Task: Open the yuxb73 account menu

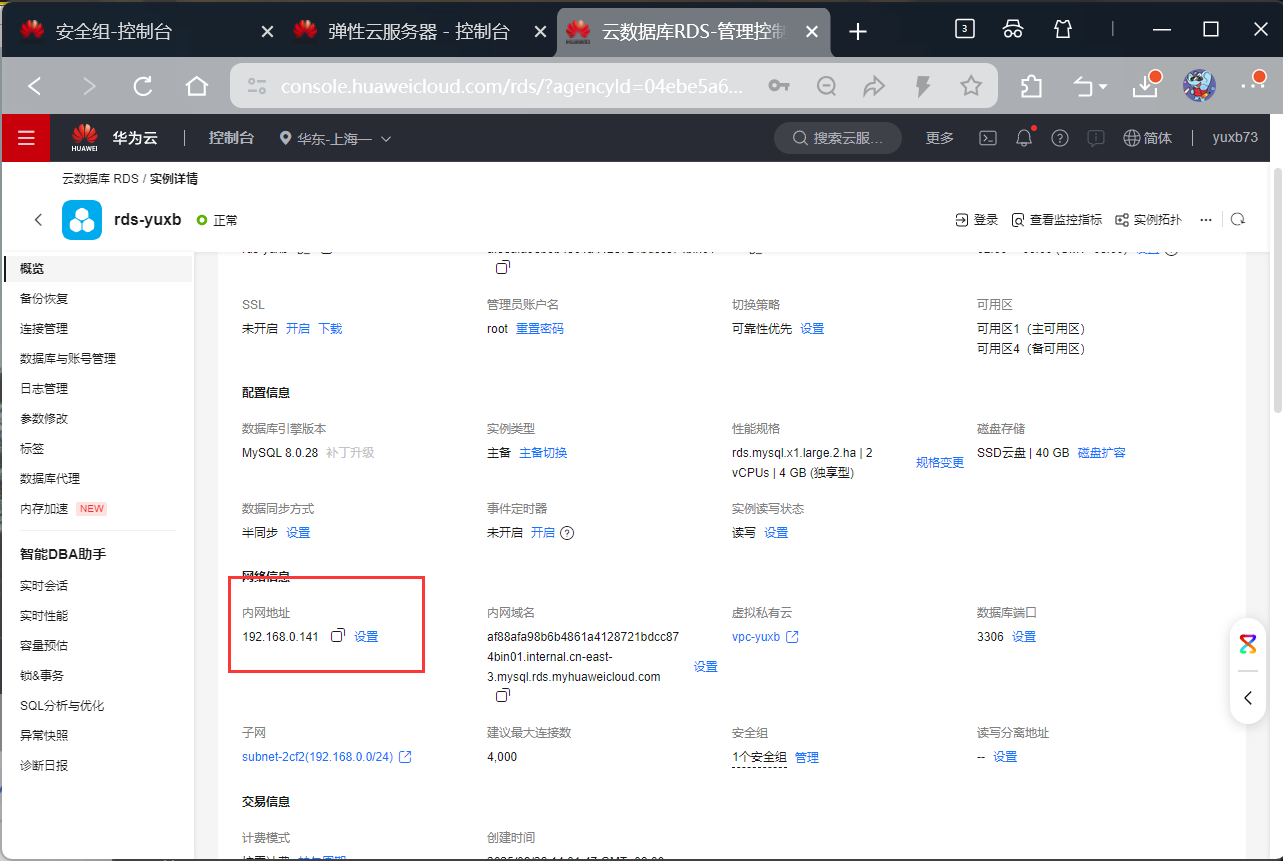Action: [x=1235, y=138]
